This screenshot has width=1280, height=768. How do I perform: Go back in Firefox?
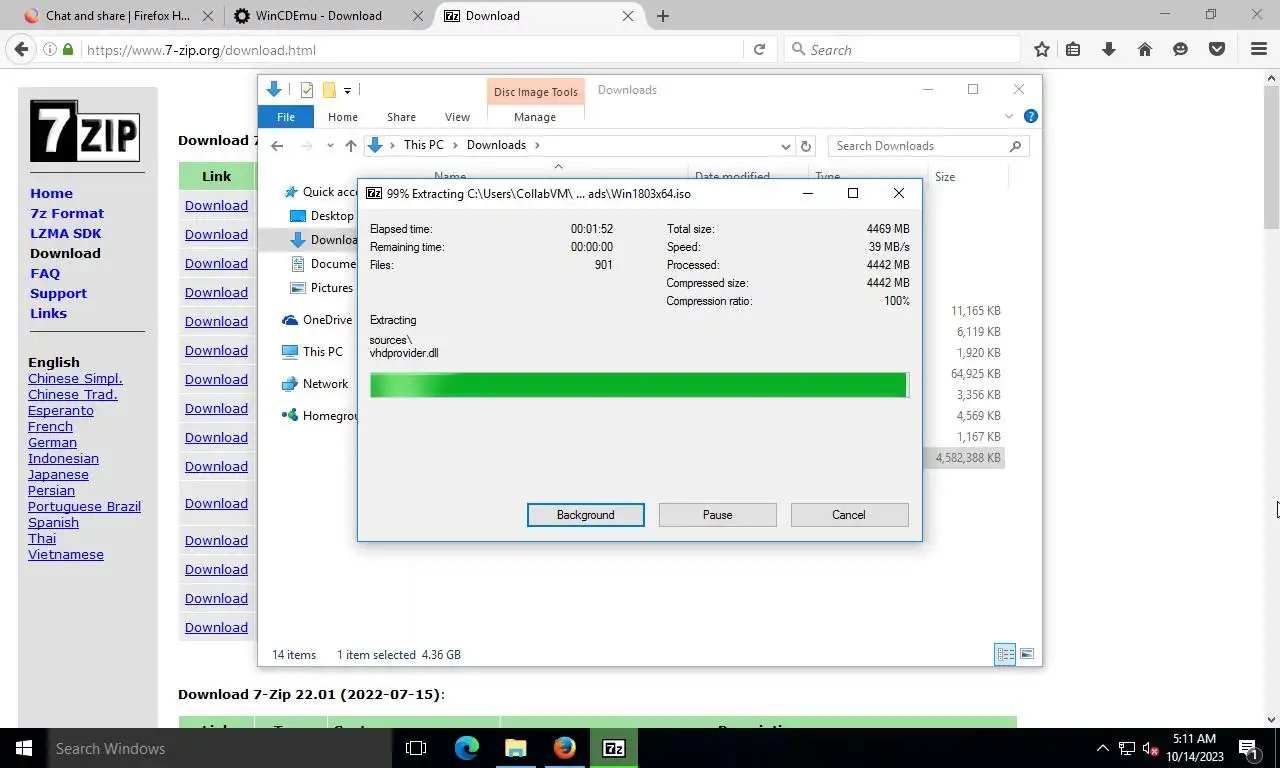click(x=20, y=49)
